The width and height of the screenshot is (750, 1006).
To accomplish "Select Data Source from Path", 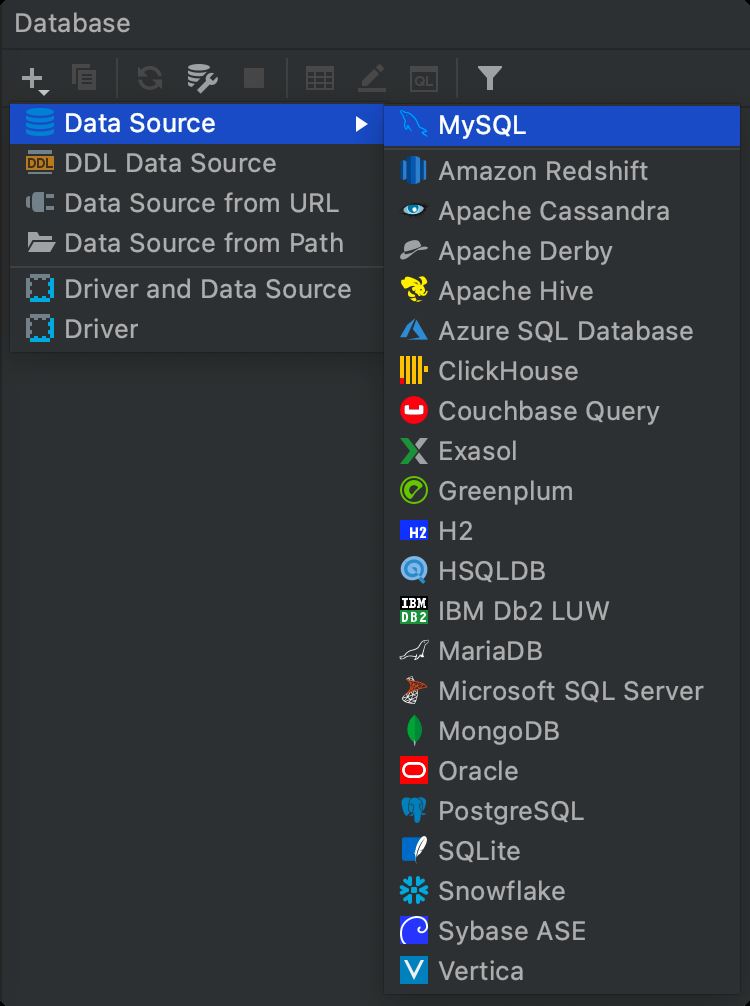I will point(203,244).
